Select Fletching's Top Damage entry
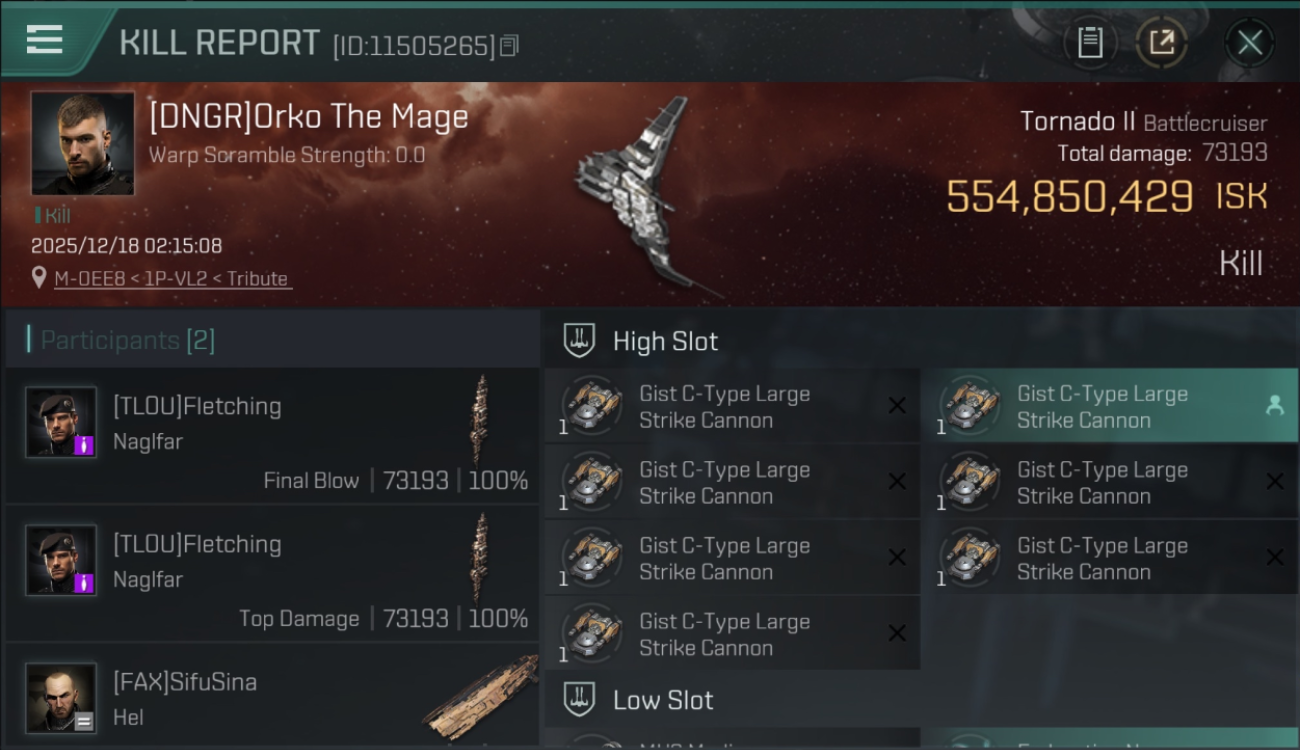This screenshot has width=1300, height=750. (x=271, y=573)
